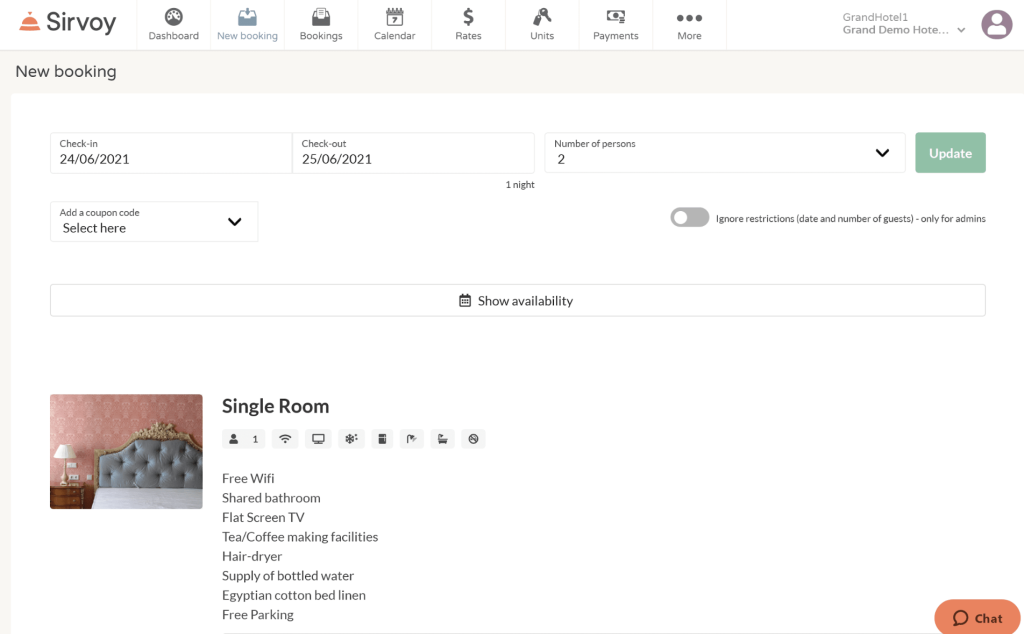The height and width of the screenshot is (634, 1024).
Task: Go to the Bookings page
Action: (x=321, y=25)
